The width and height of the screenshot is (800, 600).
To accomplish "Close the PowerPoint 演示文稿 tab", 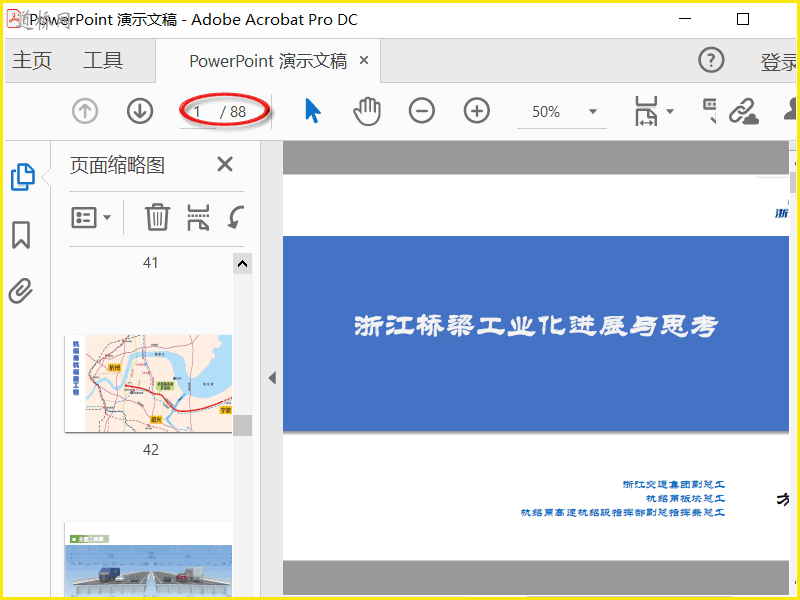I will click(364, 60).
